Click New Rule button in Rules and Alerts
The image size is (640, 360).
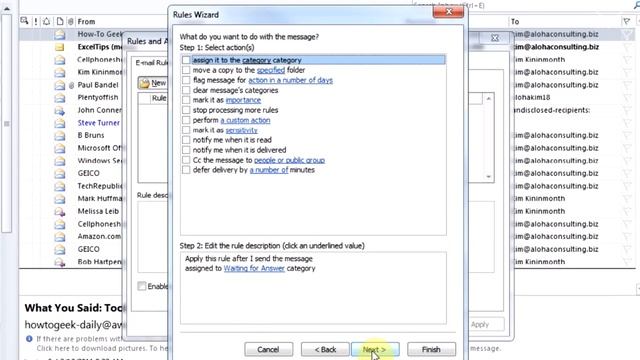pos(153,83)
